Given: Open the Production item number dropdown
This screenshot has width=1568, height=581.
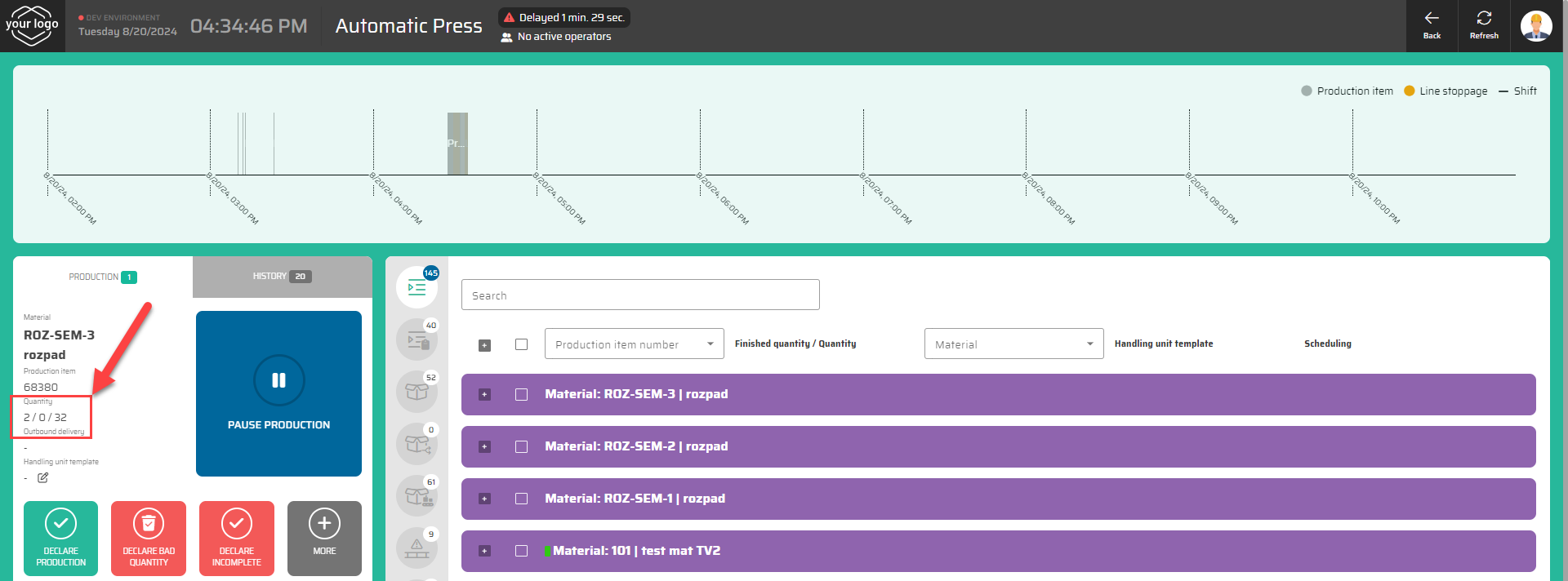Looking at the screenshot, I should point(635,344).
